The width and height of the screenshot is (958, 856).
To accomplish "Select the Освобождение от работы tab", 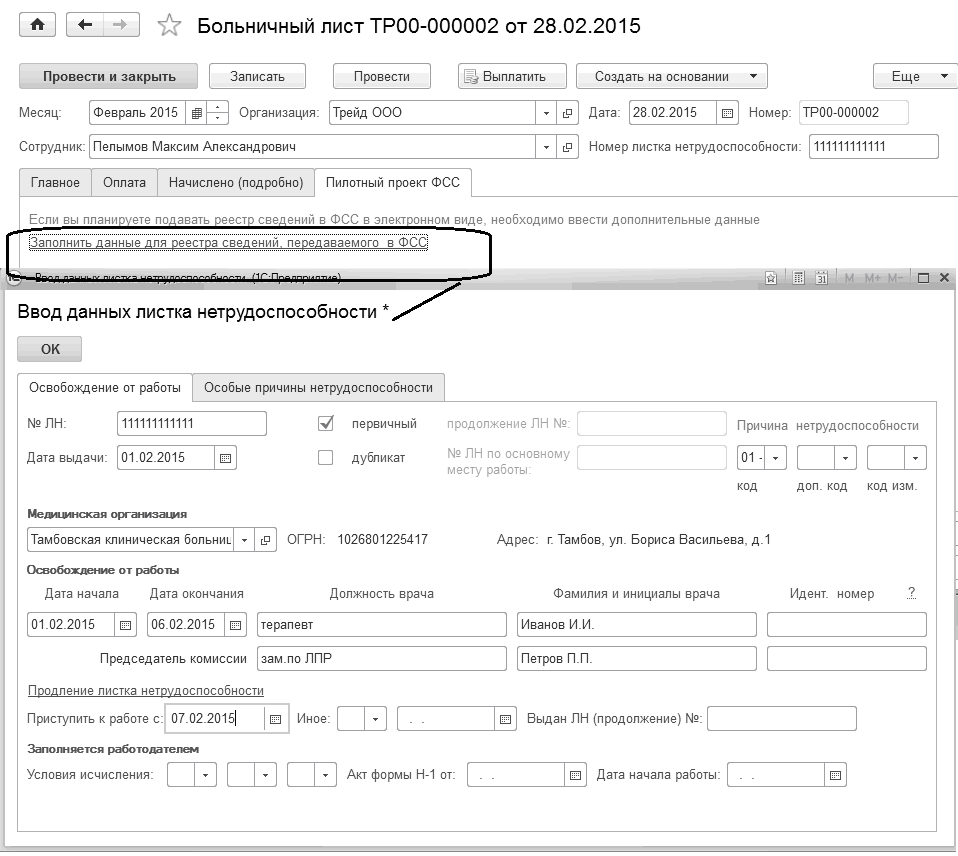I will coord(105,387).
